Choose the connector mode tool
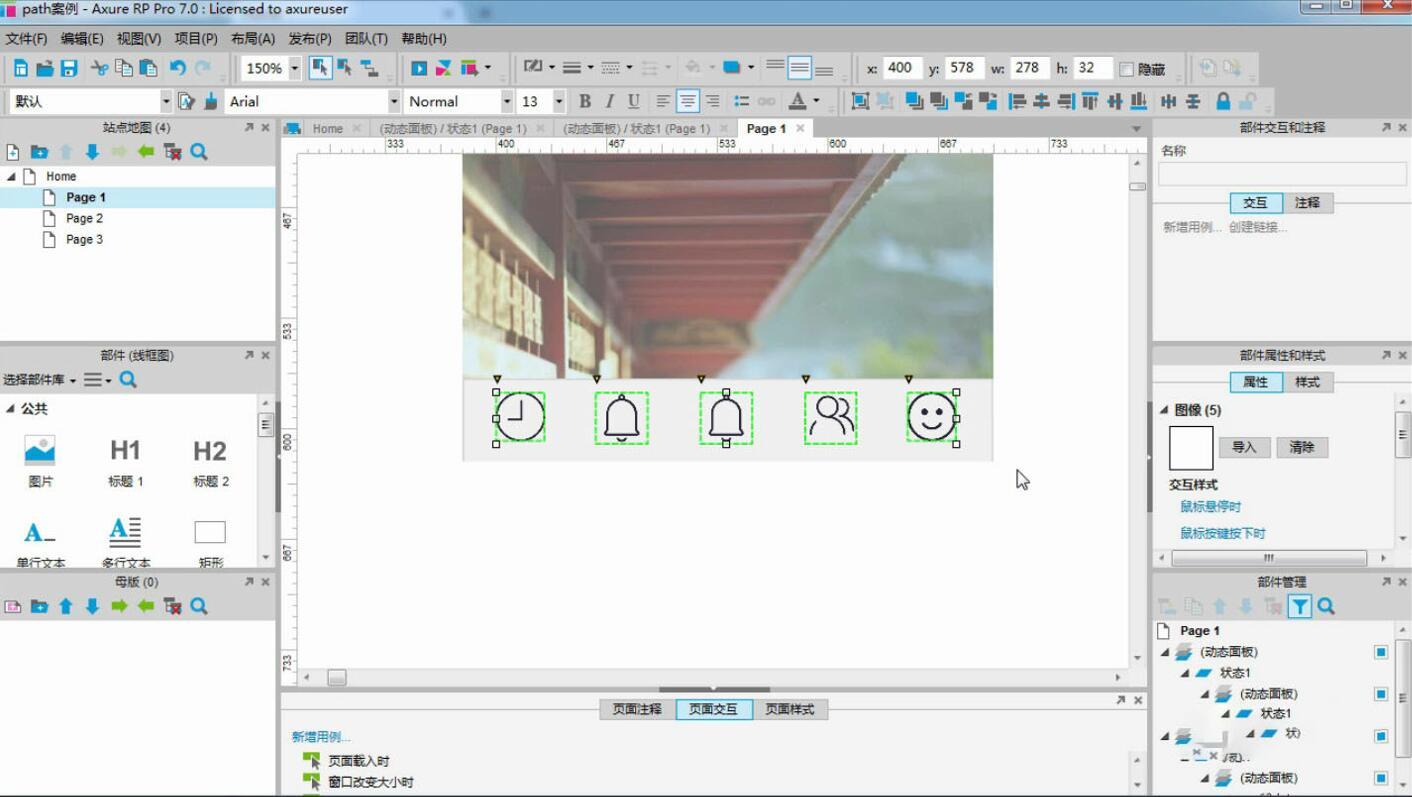Image resolution: width=1412 pixels, height=797 pixels. pyautogui.click(x=370, y=68)
